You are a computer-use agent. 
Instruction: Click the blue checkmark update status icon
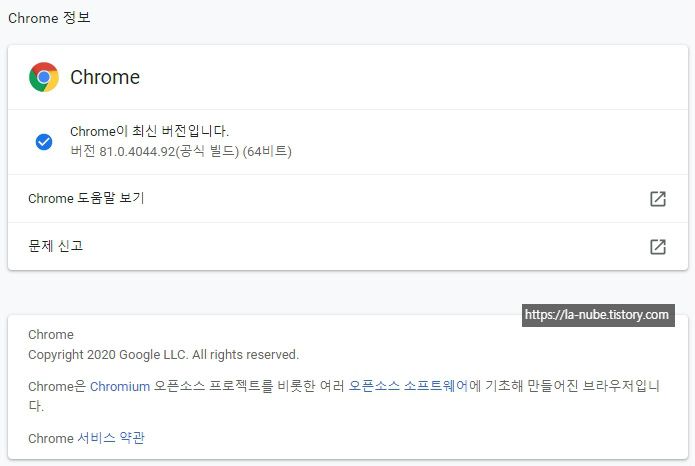coord(44,142)
